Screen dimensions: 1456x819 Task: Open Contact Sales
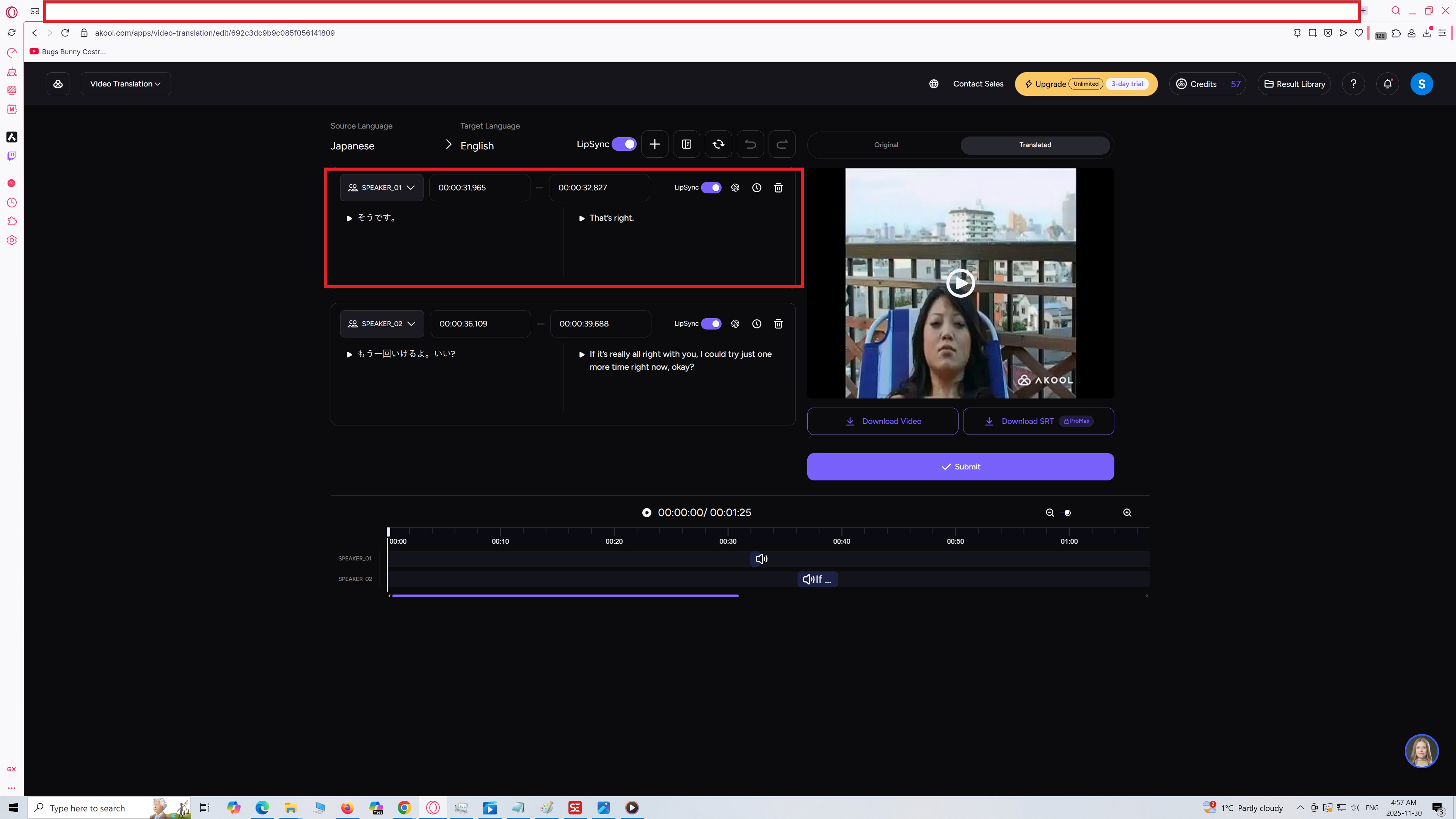click(x=978, y=84)
